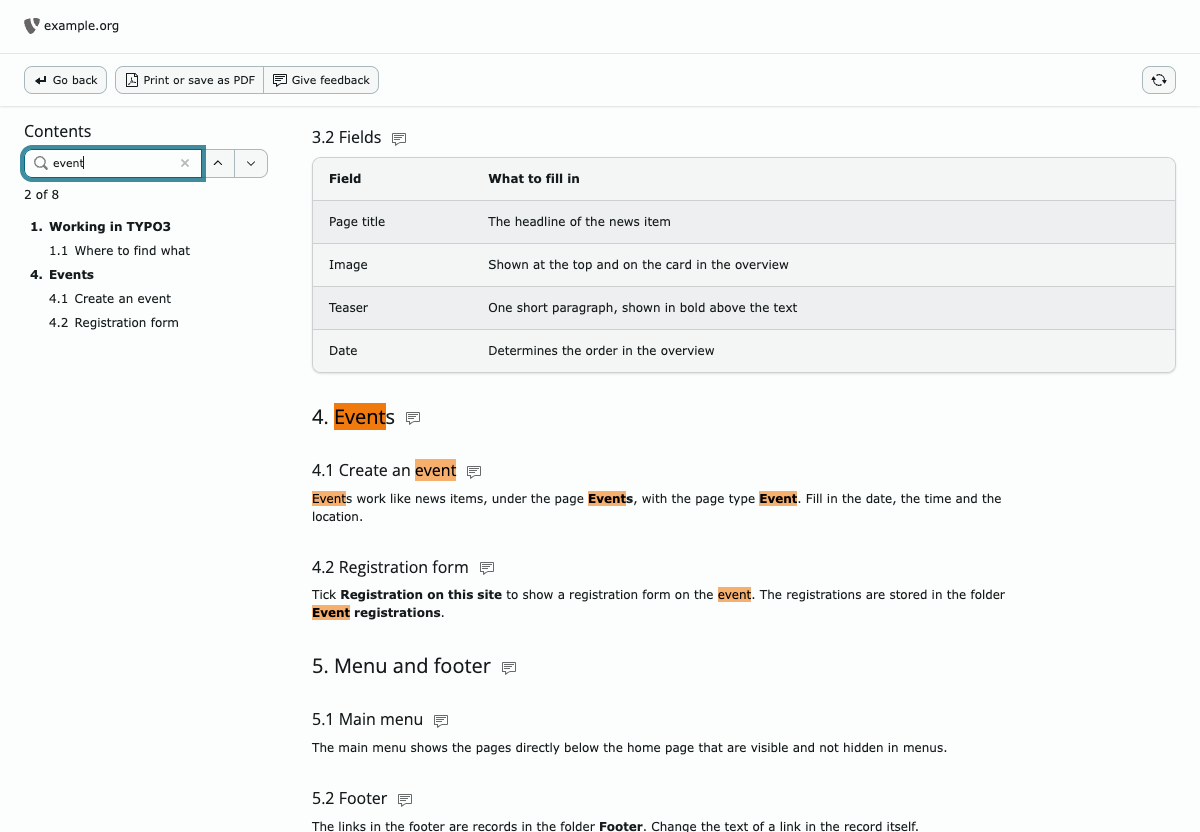Click the comment icon next to 4. Events heading

click(413, 418)
